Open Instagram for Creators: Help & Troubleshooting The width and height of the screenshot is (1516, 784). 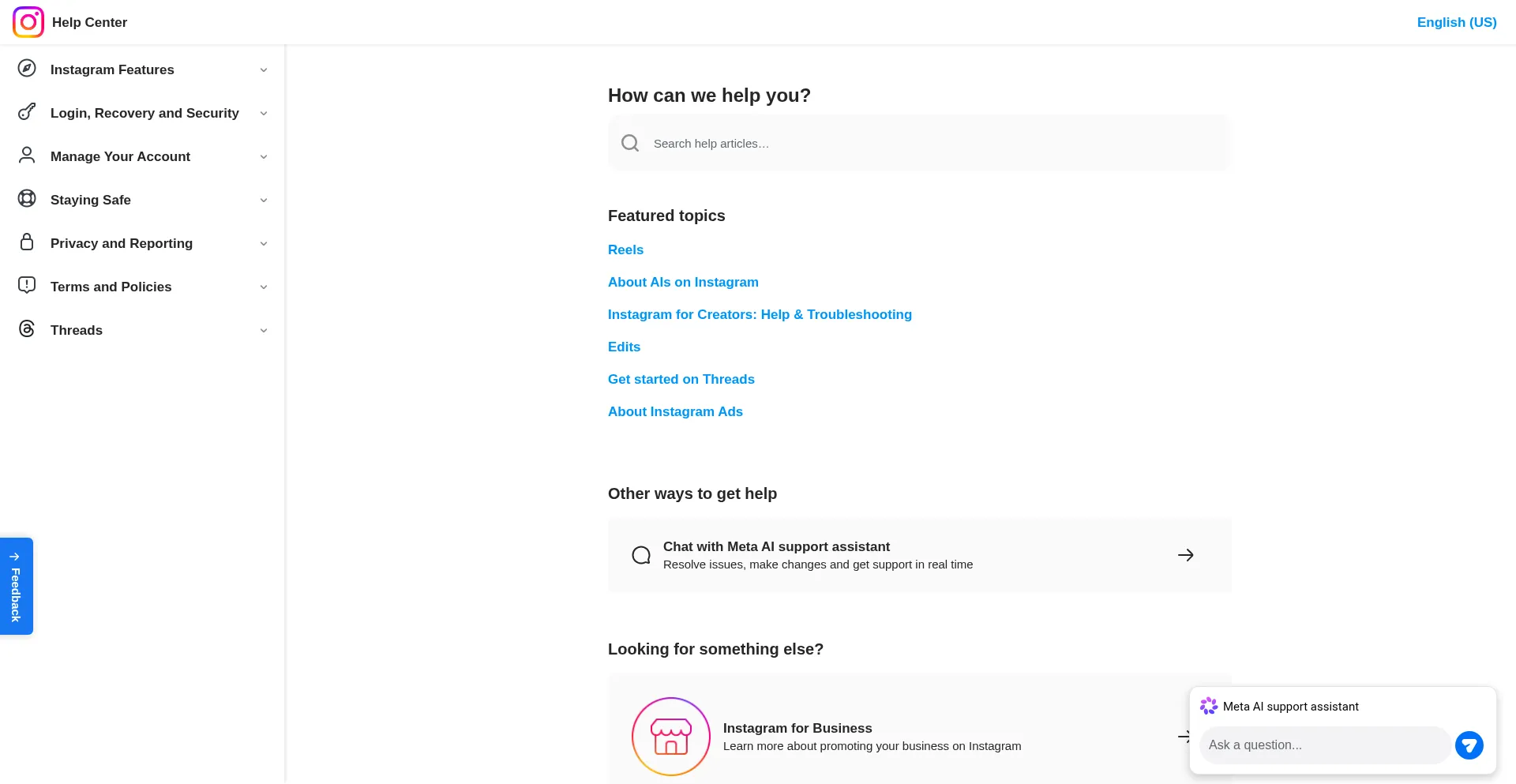tap(760, 314)
